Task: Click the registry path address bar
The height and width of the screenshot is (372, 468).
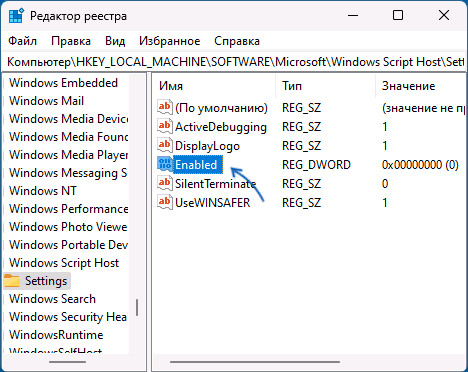Action: coord(234,62)
